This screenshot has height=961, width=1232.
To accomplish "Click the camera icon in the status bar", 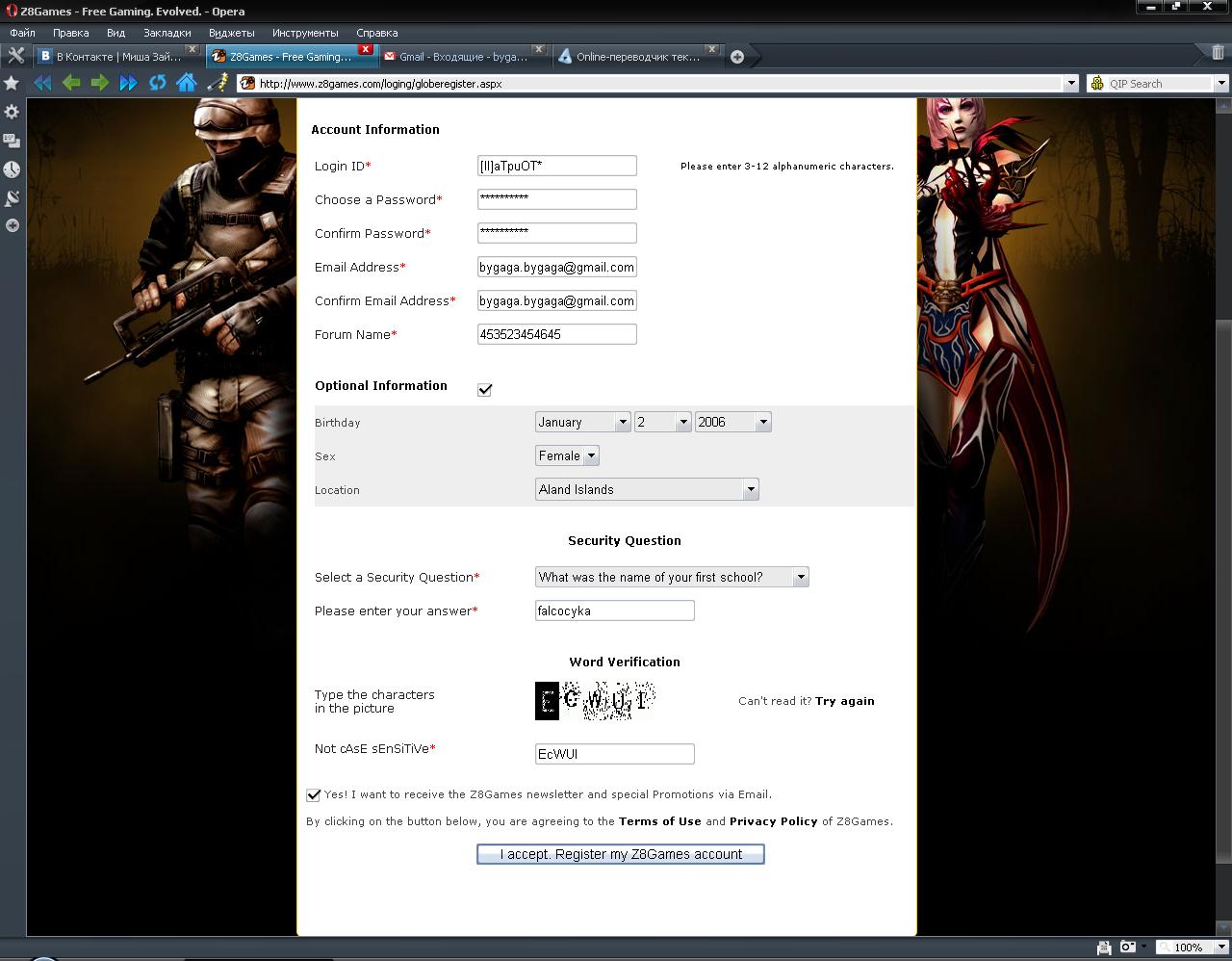I will point(1128,948).
